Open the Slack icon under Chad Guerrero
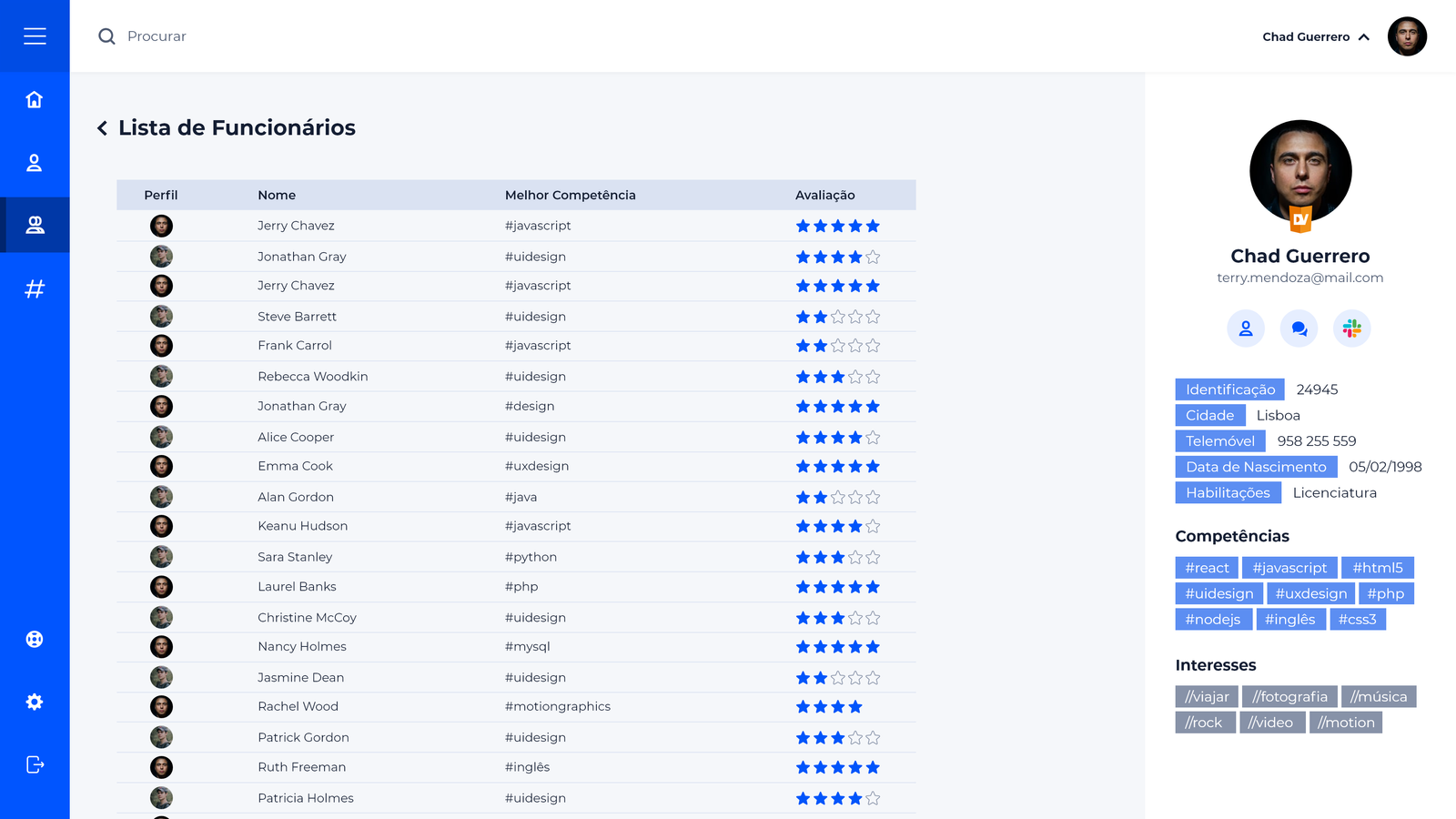 [x=1351, y=329]
